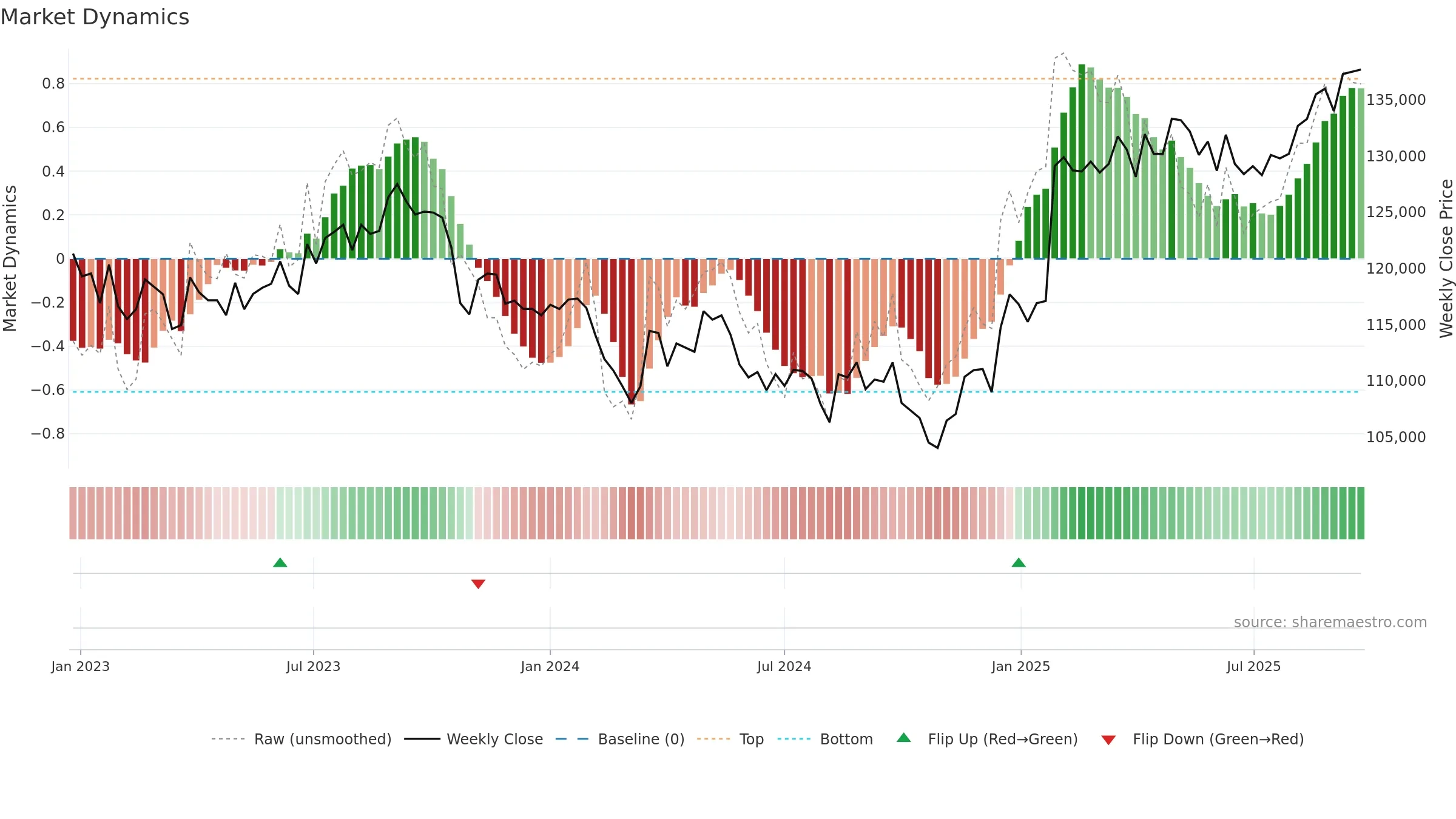Toggle the Top legend entry
The width and height of the screenshot is (1456, 819).
(730, 739)
